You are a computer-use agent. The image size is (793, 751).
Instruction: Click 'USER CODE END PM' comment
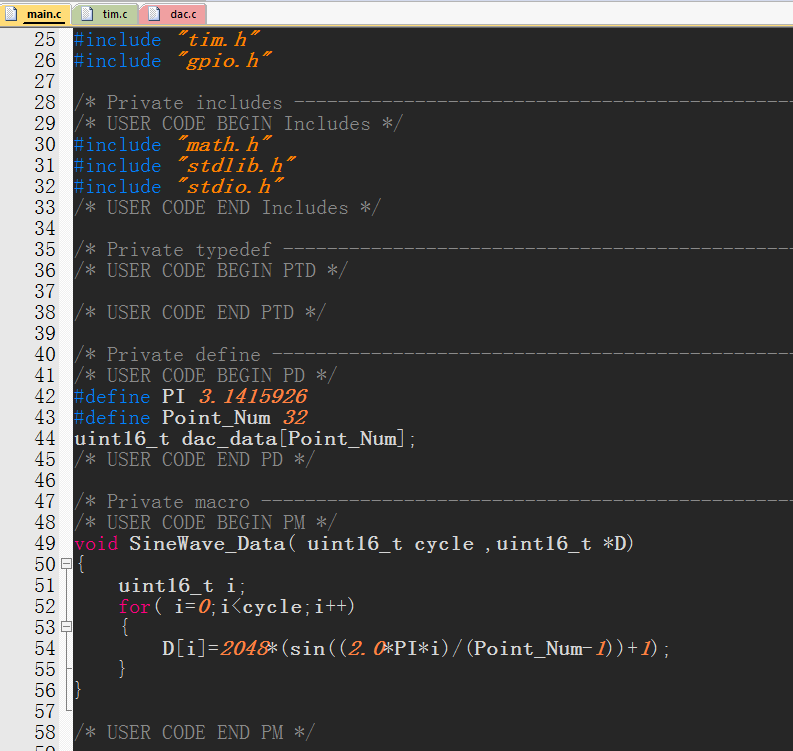pos(194,732)
